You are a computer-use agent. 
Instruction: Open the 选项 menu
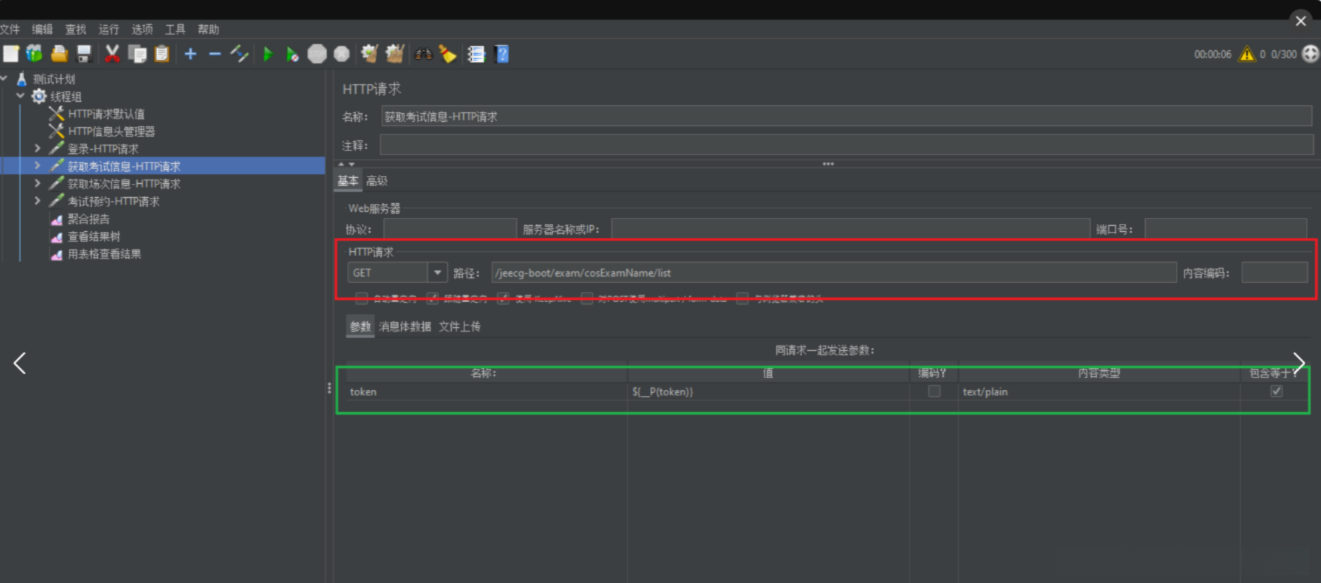(142, 30)
